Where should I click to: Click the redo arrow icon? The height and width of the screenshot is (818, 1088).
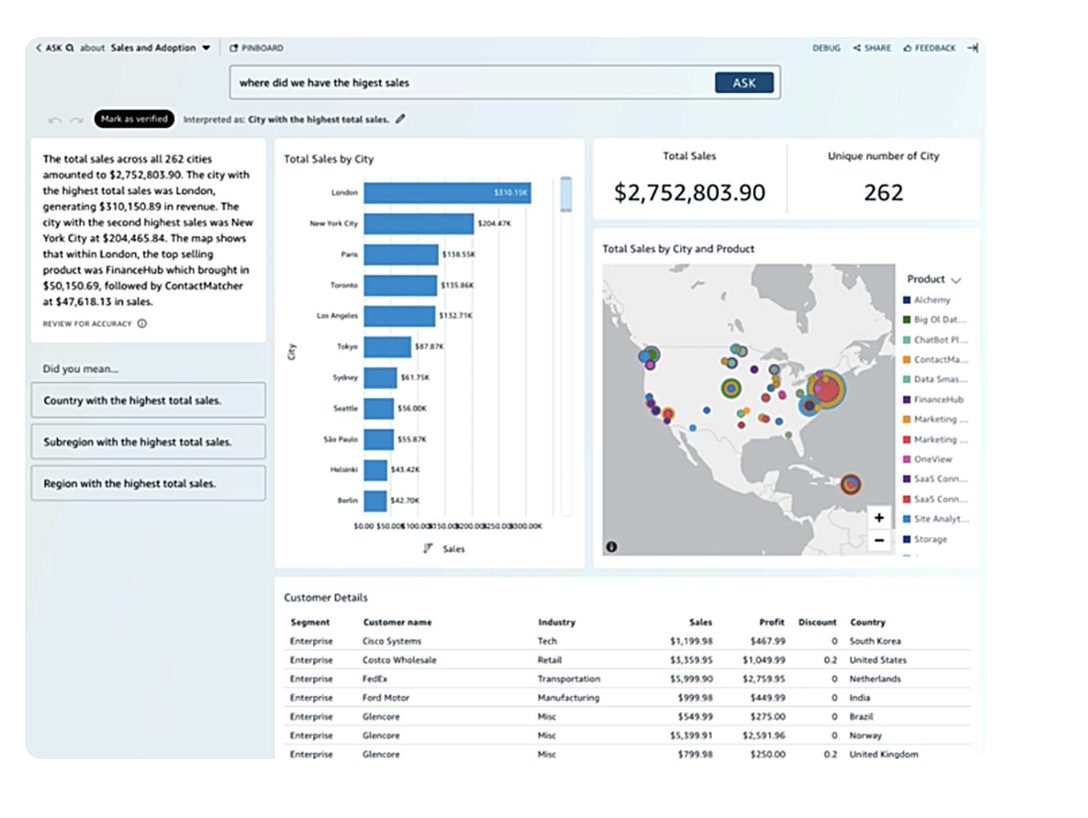point(77,120)
